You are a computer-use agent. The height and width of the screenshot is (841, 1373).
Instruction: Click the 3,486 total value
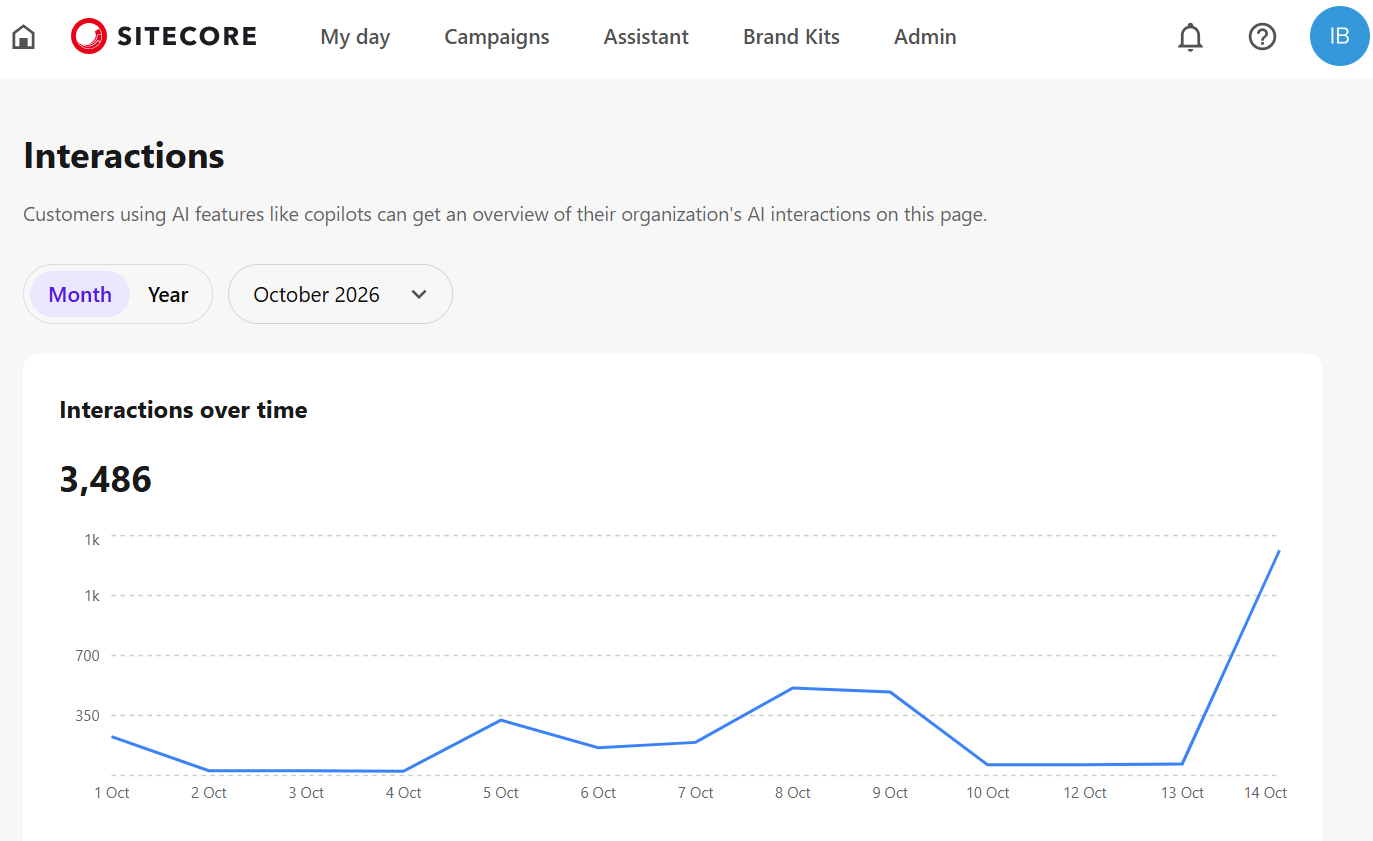[106, 480]
